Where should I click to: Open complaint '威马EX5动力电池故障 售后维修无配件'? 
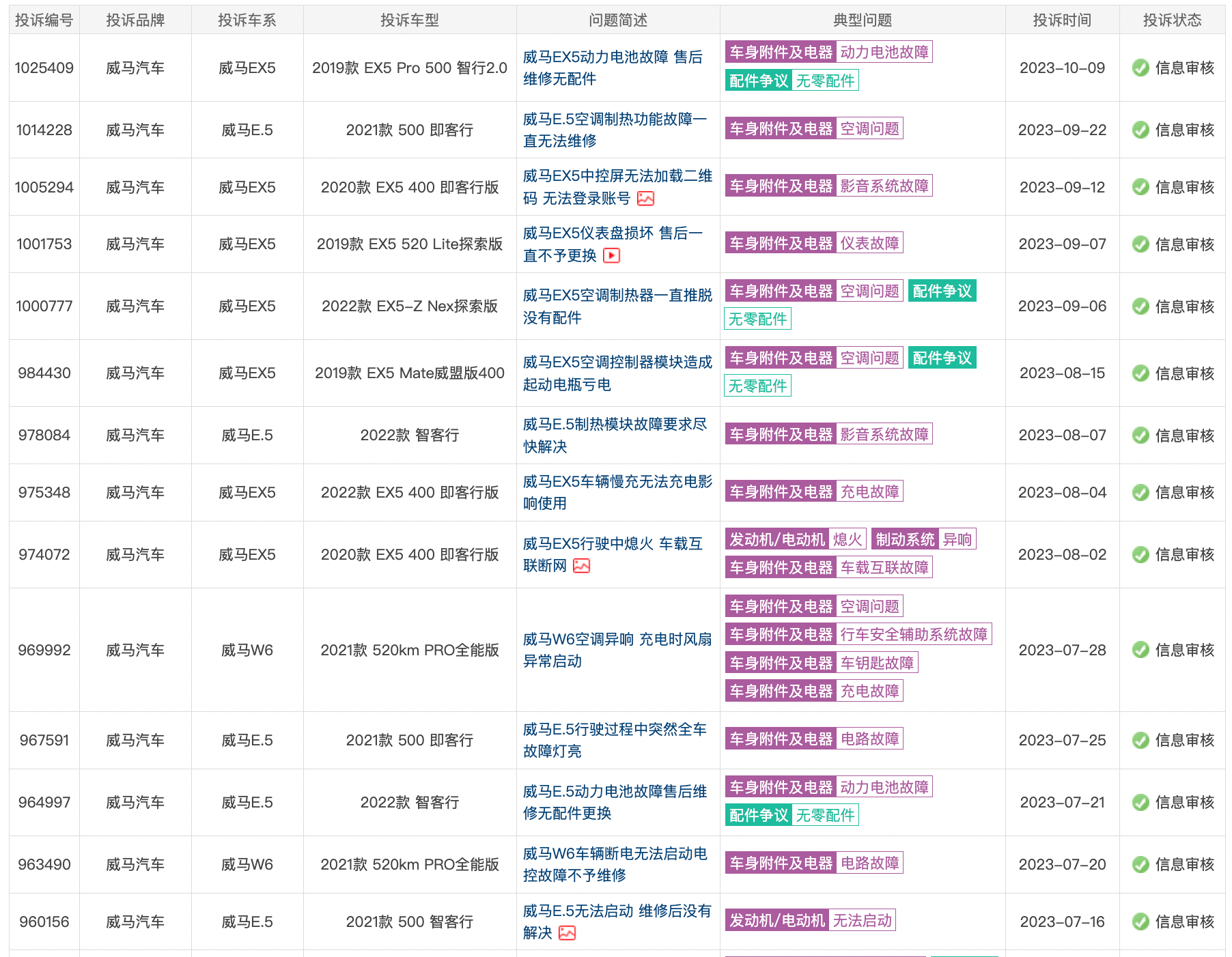pos(613,68)
